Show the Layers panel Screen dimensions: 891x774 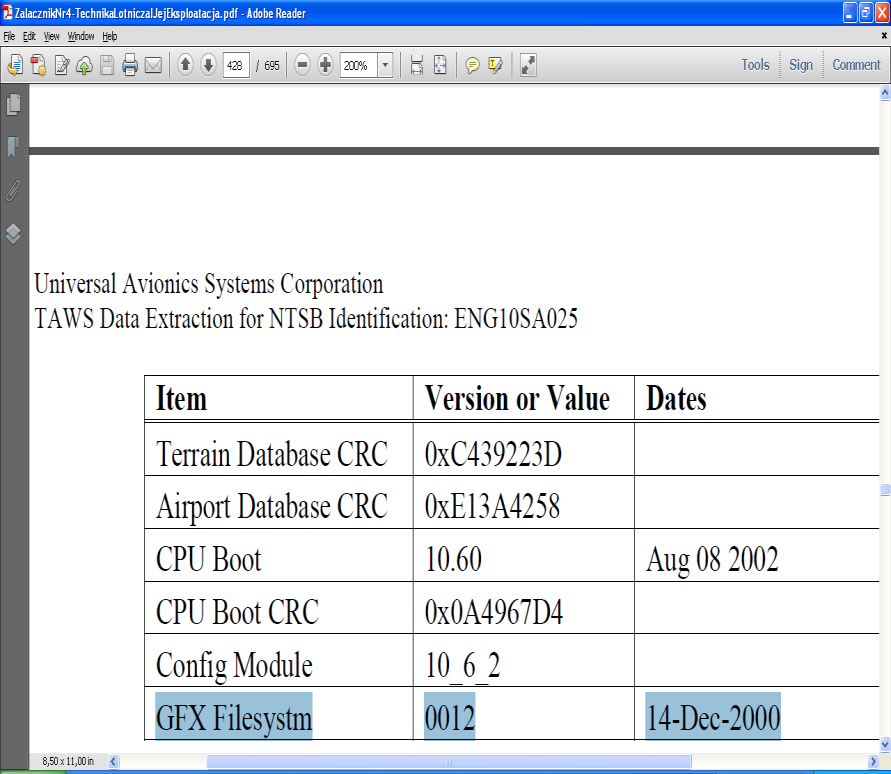pyautogui.click(x=14, y=233)
